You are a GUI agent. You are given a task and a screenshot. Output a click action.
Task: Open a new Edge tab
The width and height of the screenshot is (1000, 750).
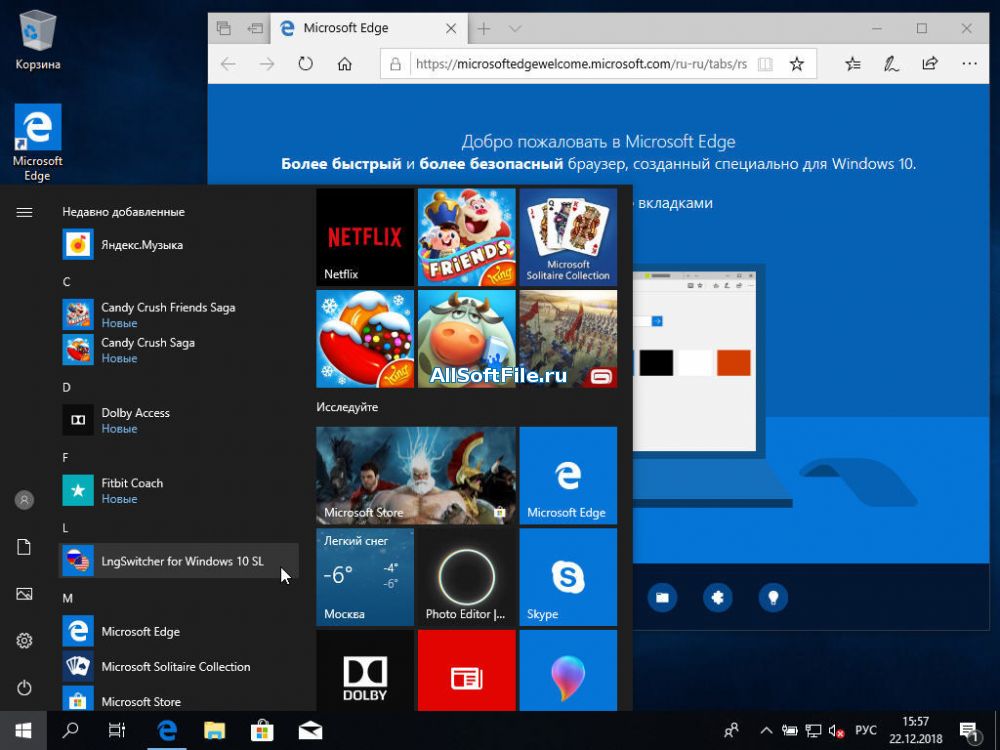484,29
